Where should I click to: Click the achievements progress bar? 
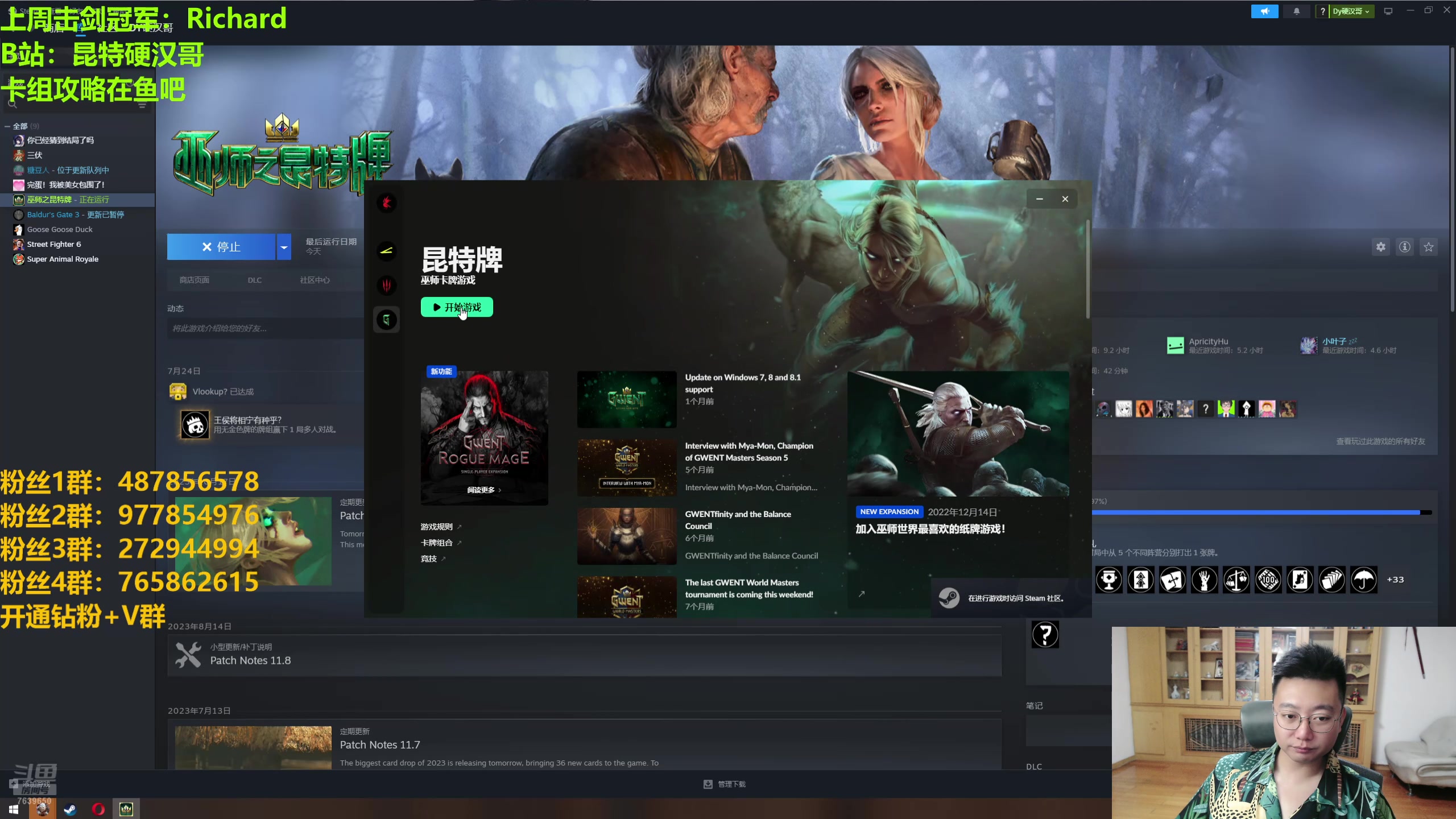click(x=1262, y=512)
